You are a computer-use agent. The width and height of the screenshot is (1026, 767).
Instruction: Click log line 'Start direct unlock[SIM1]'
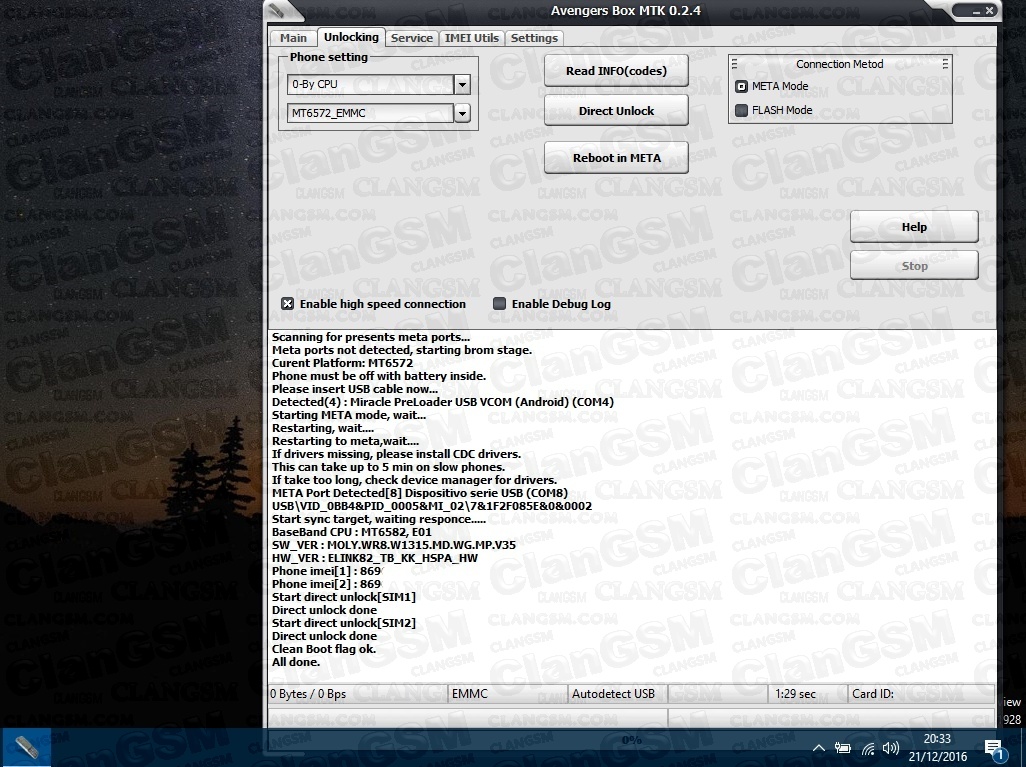(x=344, y=597)
